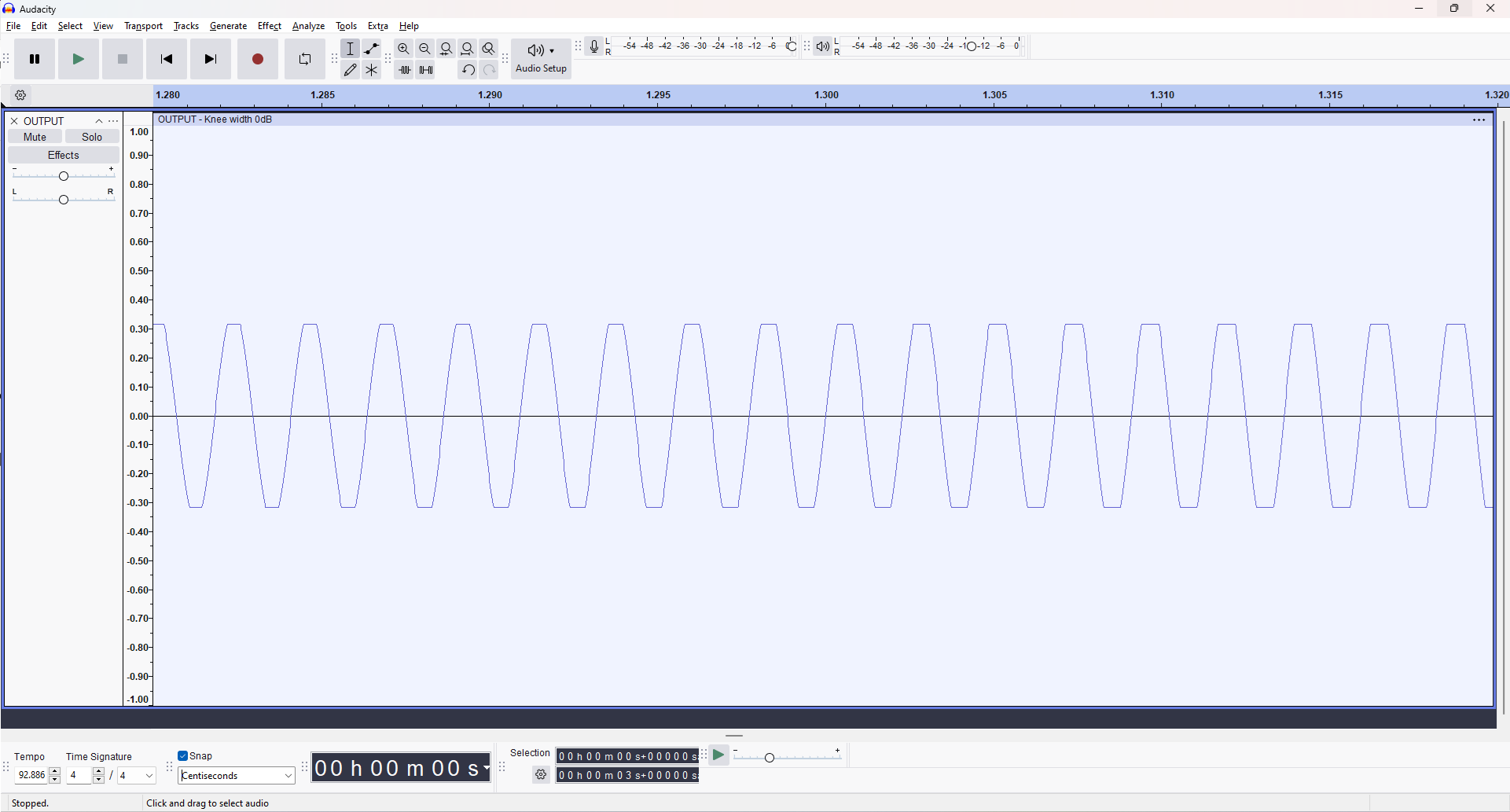Trim audio outside selection
Image resolution: width=1510 pixels, height=812 pixels.
pyautogui.click(x=405, y=69)
